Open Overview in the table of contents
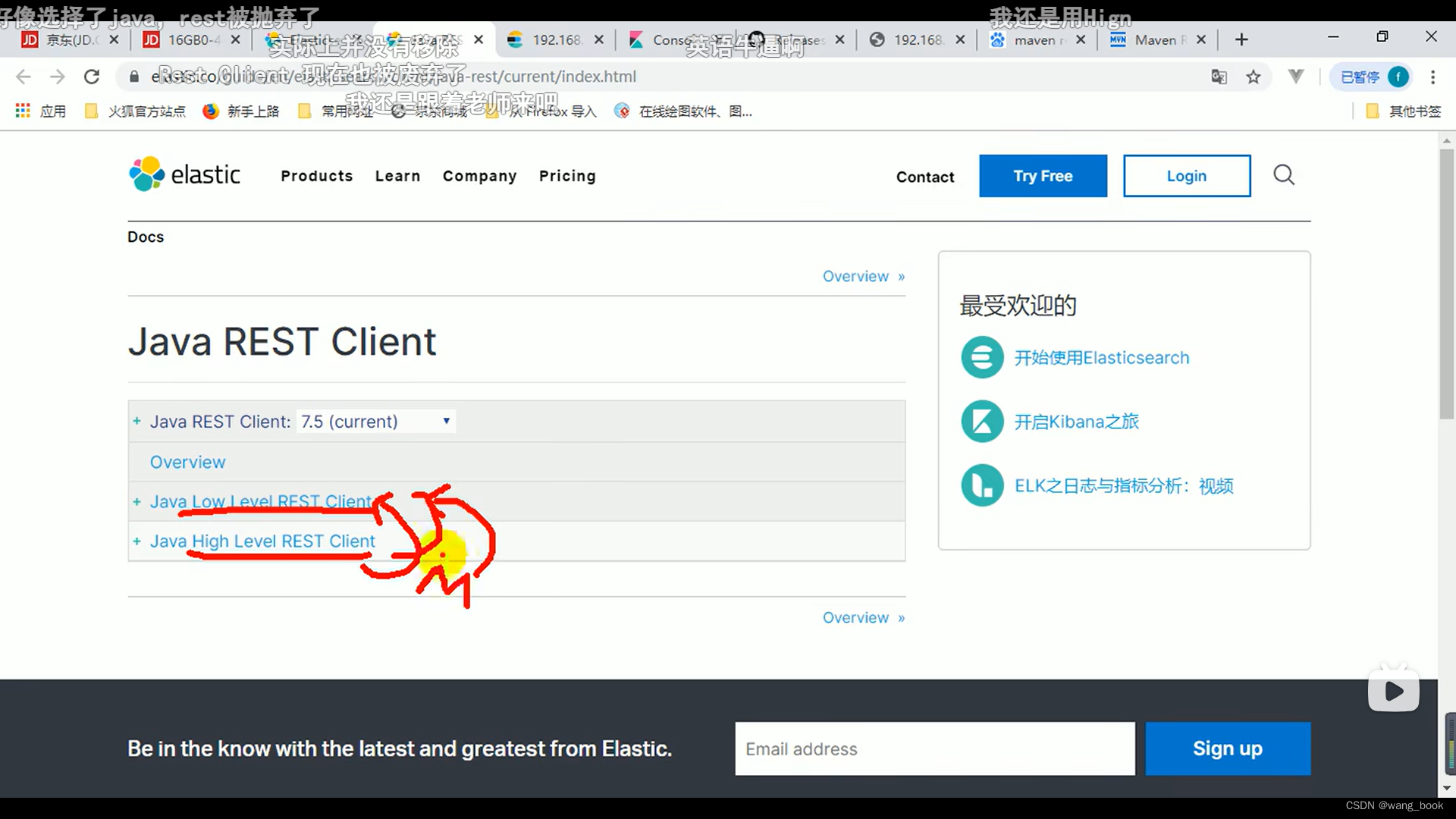Screen dimensions: 1456x819 point(187,462)
